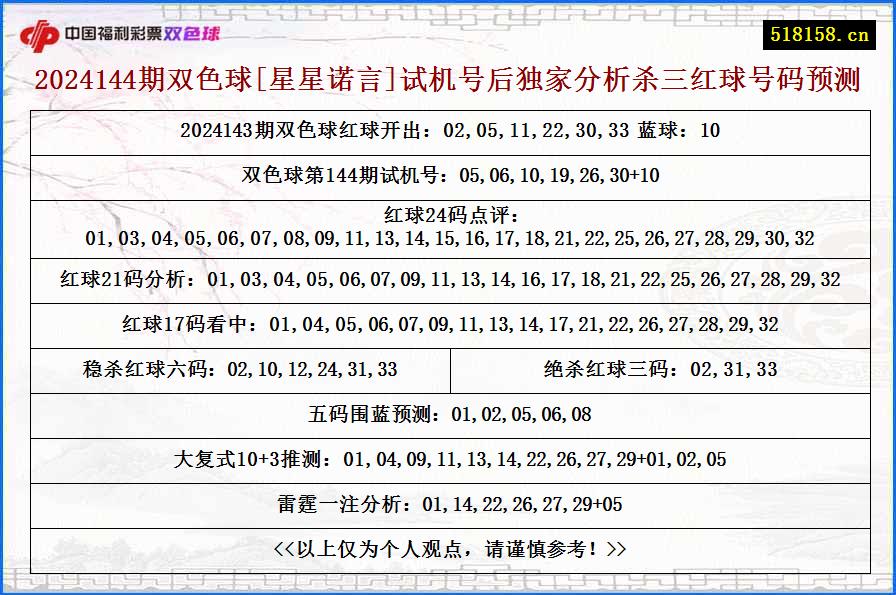Collapse the 红球17码看中 row

coord(448,325)
